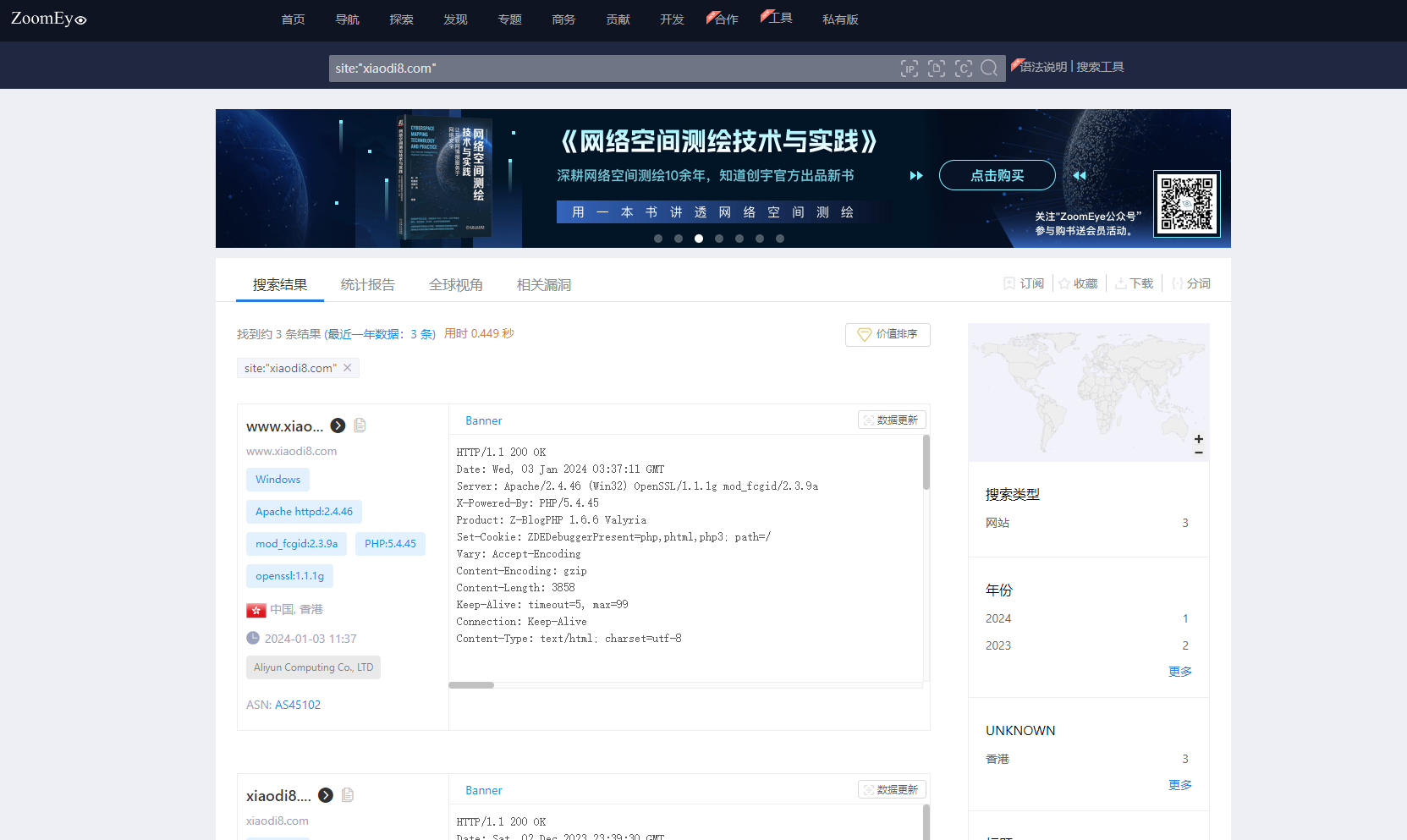Image resolution: width=1407 pixels, height=840 pixels.
Task: Click document icon beside xiaodi8.... title
Action: [348, 795]
